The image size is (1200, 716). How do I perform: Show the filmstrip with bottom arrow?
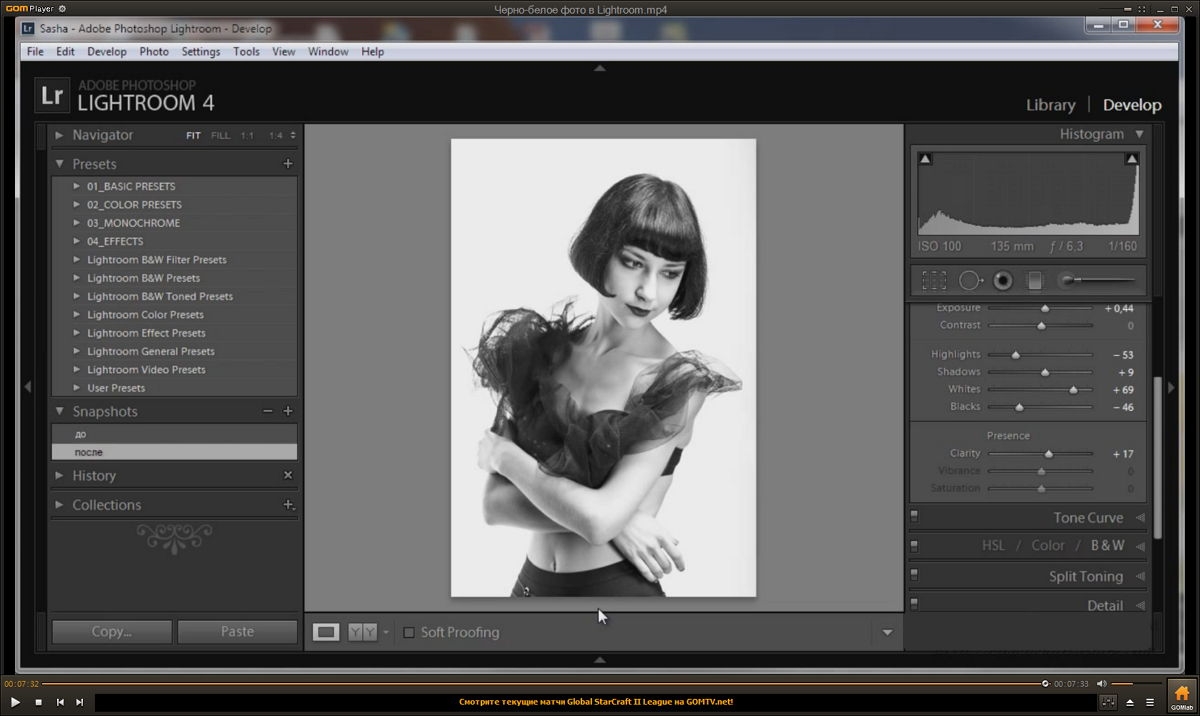tap(600, 660)
